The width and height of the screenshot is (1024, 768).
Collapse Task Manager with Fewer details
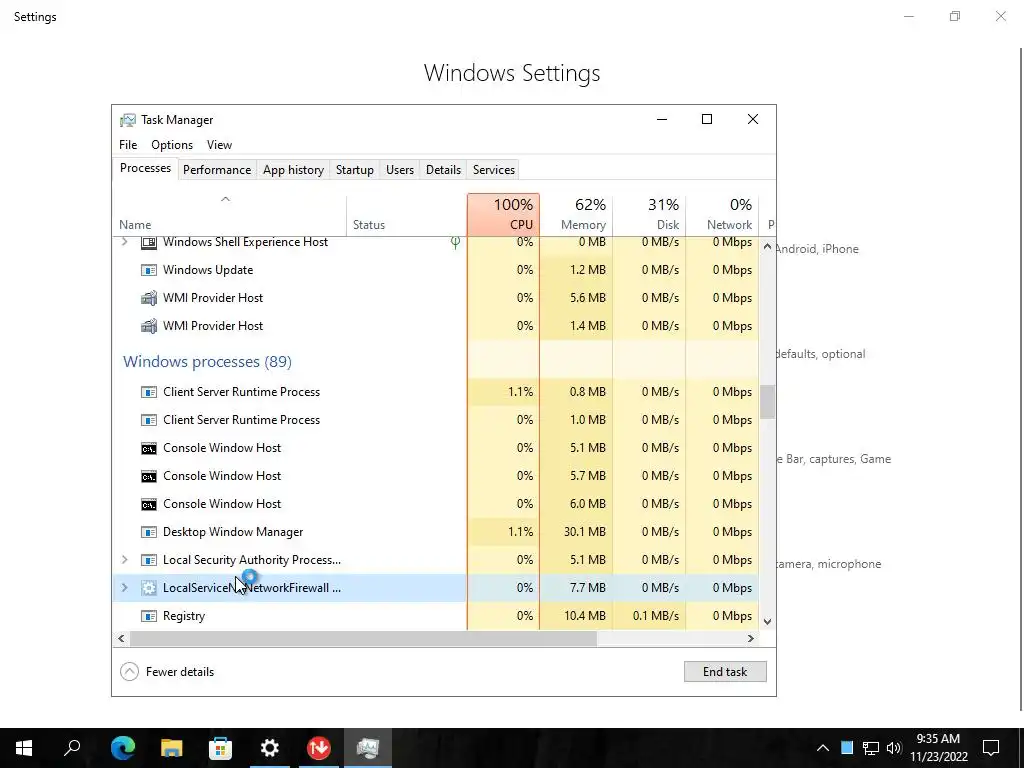[167, 672]
